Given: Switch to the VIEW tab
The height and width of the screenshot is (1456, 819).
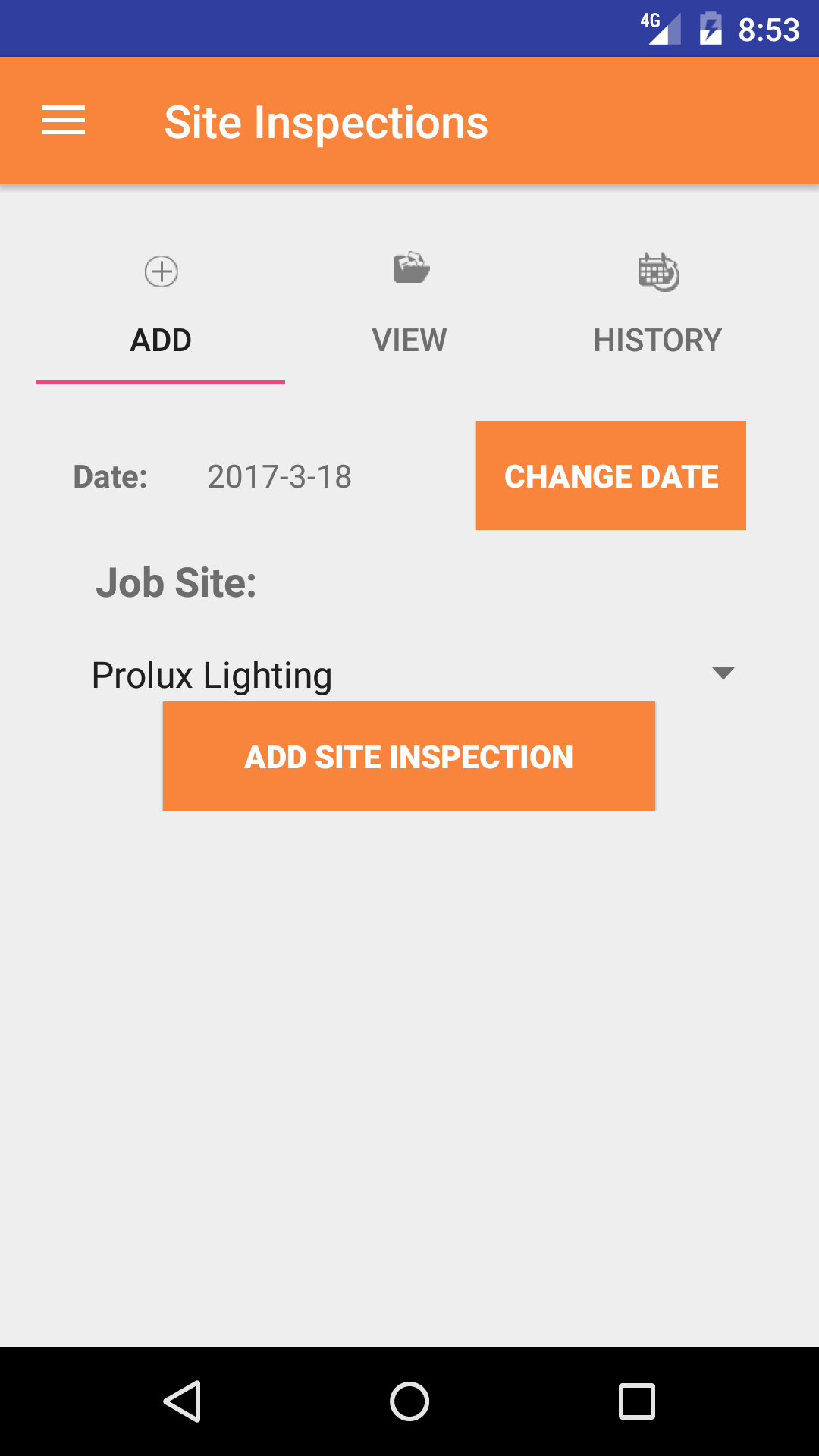Looking at the screenshot, I should click(409, 340).
